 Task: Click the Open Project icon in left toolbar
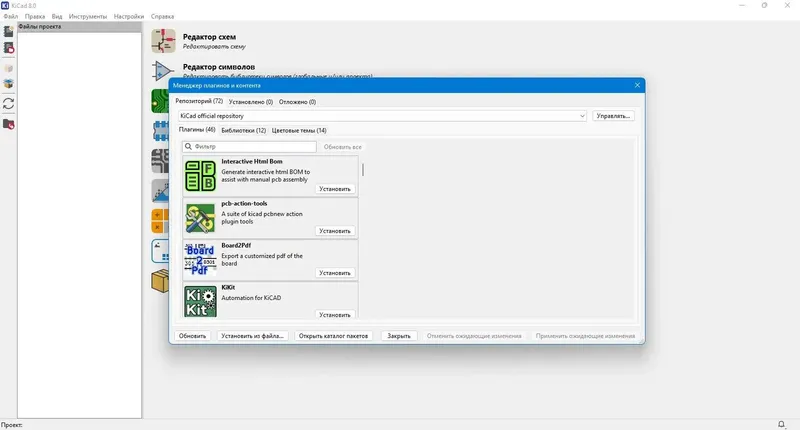[8, 48]
